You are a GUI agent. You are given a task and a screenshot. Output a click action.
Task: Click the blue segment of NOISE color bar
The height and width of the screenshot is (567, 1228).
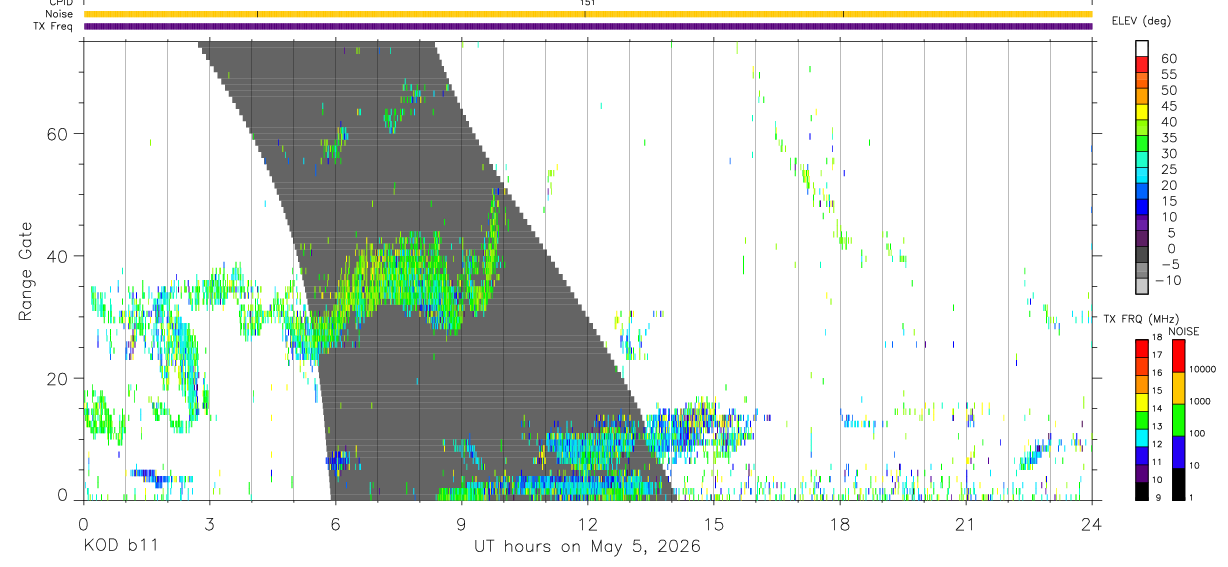click(1178, 452)
